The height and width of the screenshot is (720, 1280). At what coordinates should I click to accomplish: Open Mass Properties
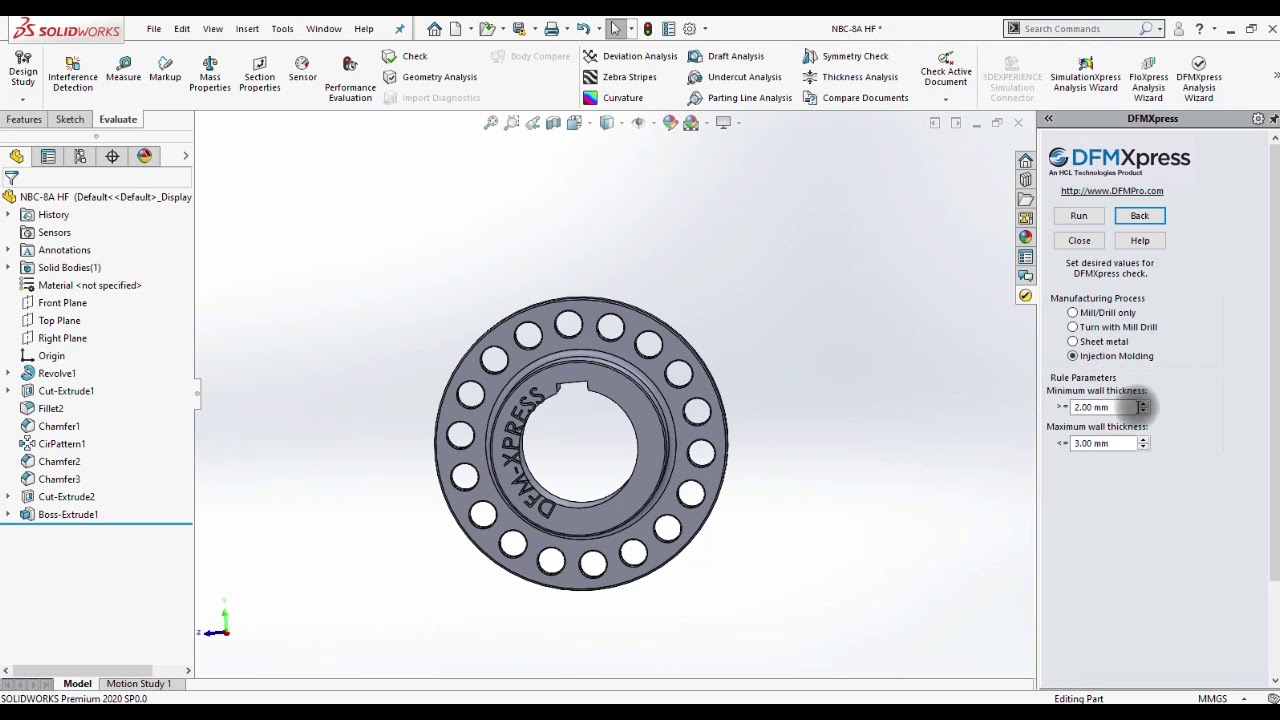pos(210,75)
